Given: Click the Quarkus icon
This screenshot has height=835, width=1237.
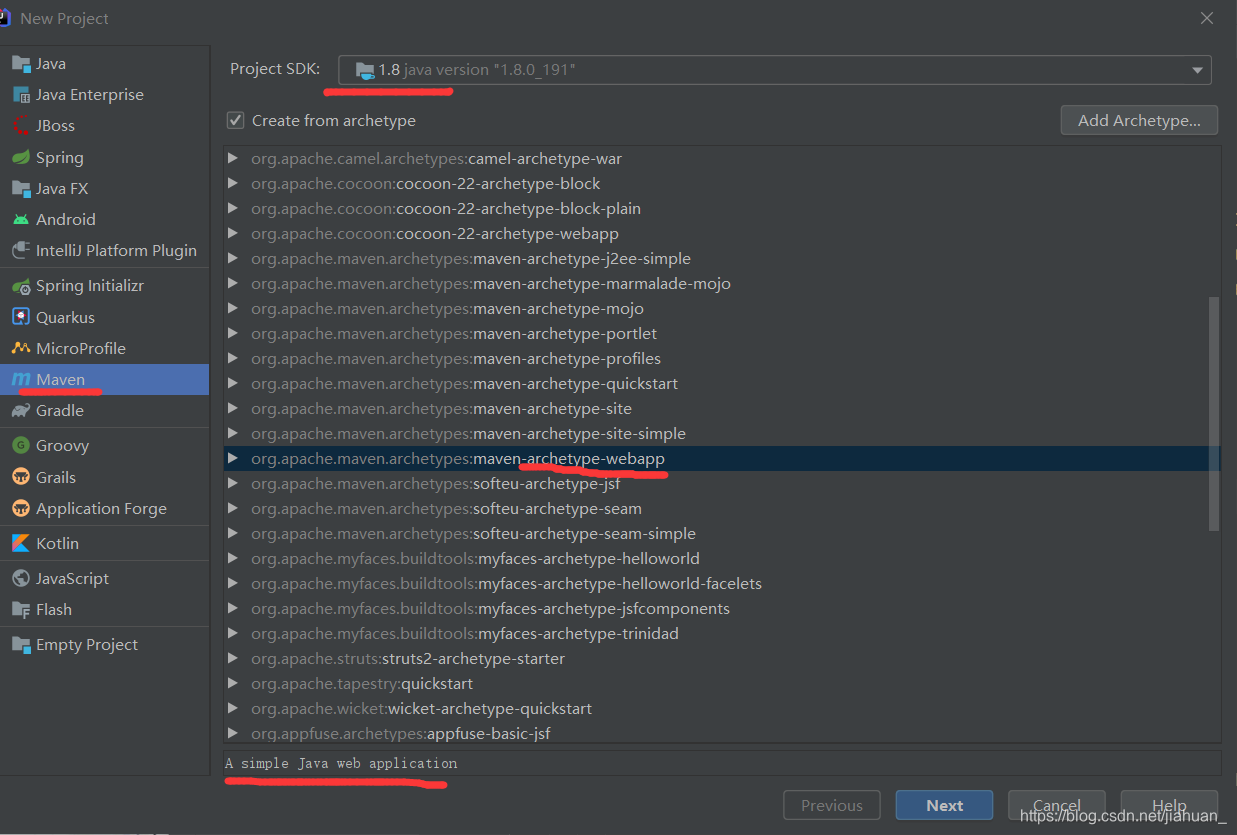Looking at the screenshot, I should [21, 317].
